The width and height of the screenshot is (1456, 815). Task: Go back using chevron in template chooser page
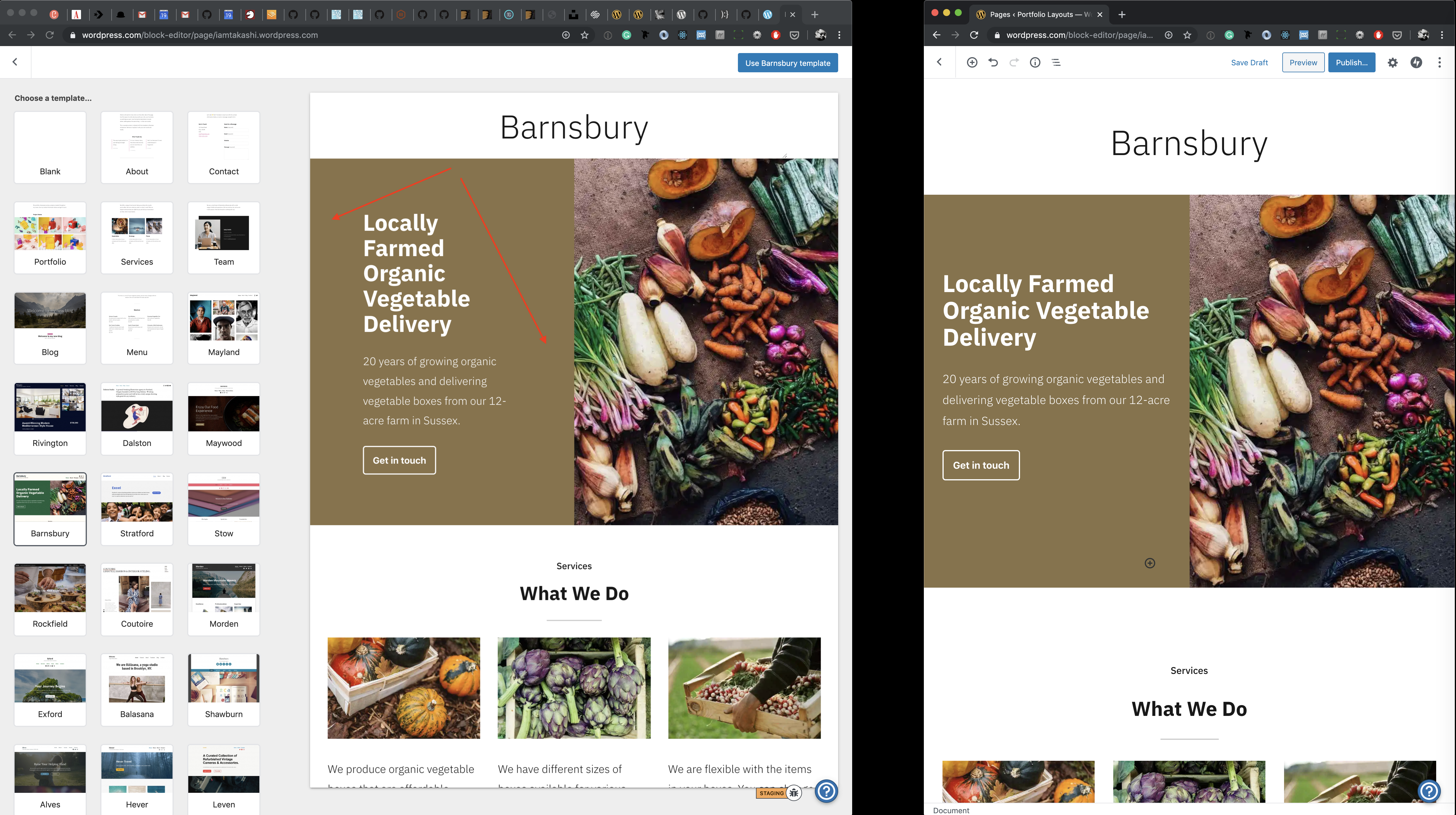coord(15,62)
